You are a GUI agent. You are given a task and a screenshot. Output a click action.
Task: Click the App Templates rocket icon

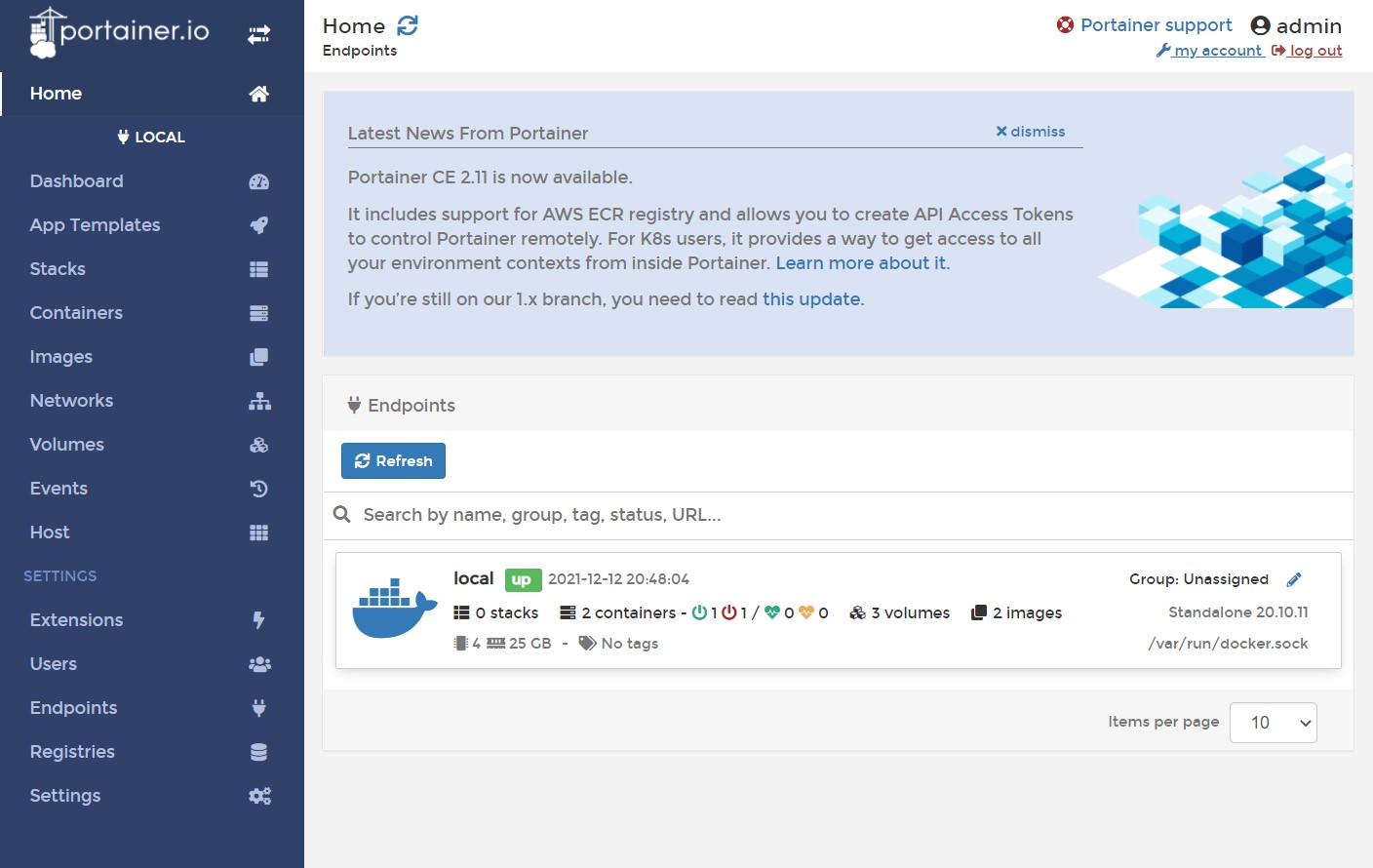258,225
